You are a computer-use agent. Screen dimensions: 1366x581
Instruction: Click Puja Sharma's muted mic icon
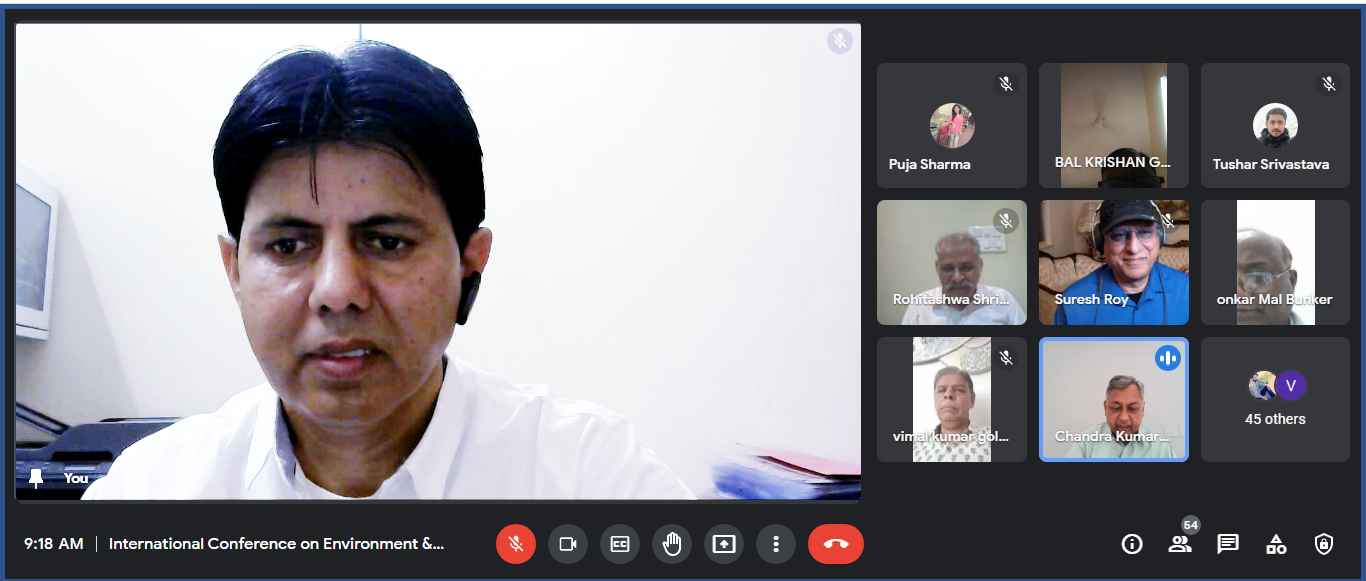[1006, 84]
